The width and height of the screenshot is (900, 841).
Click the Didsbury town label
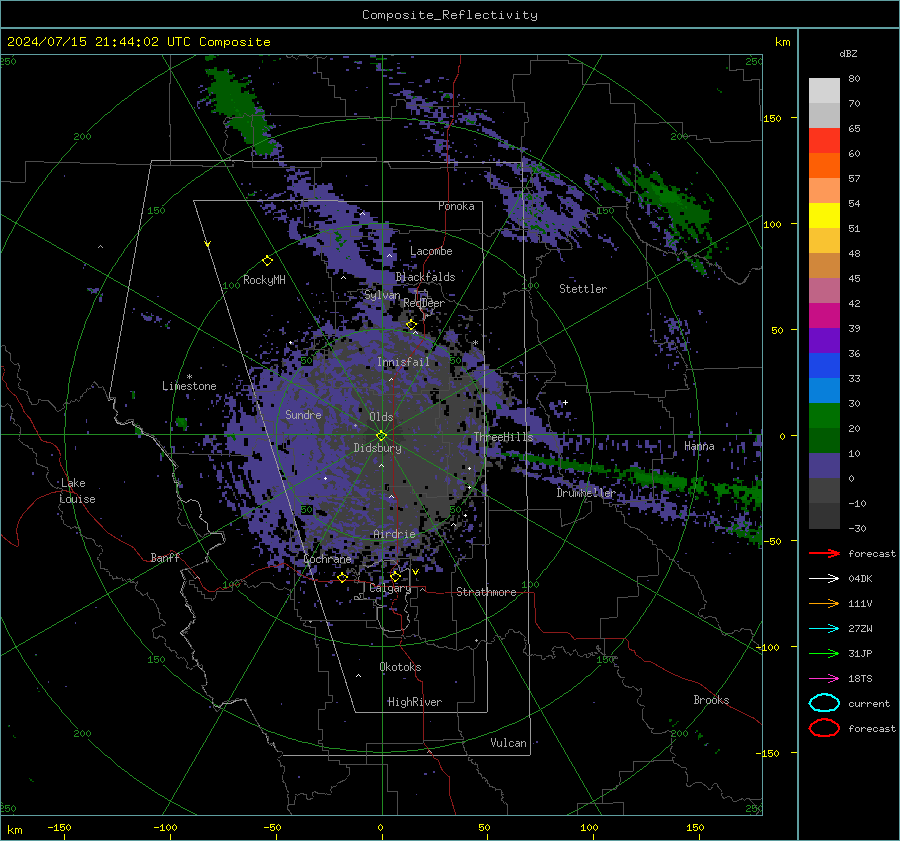(x=377, y=448)
